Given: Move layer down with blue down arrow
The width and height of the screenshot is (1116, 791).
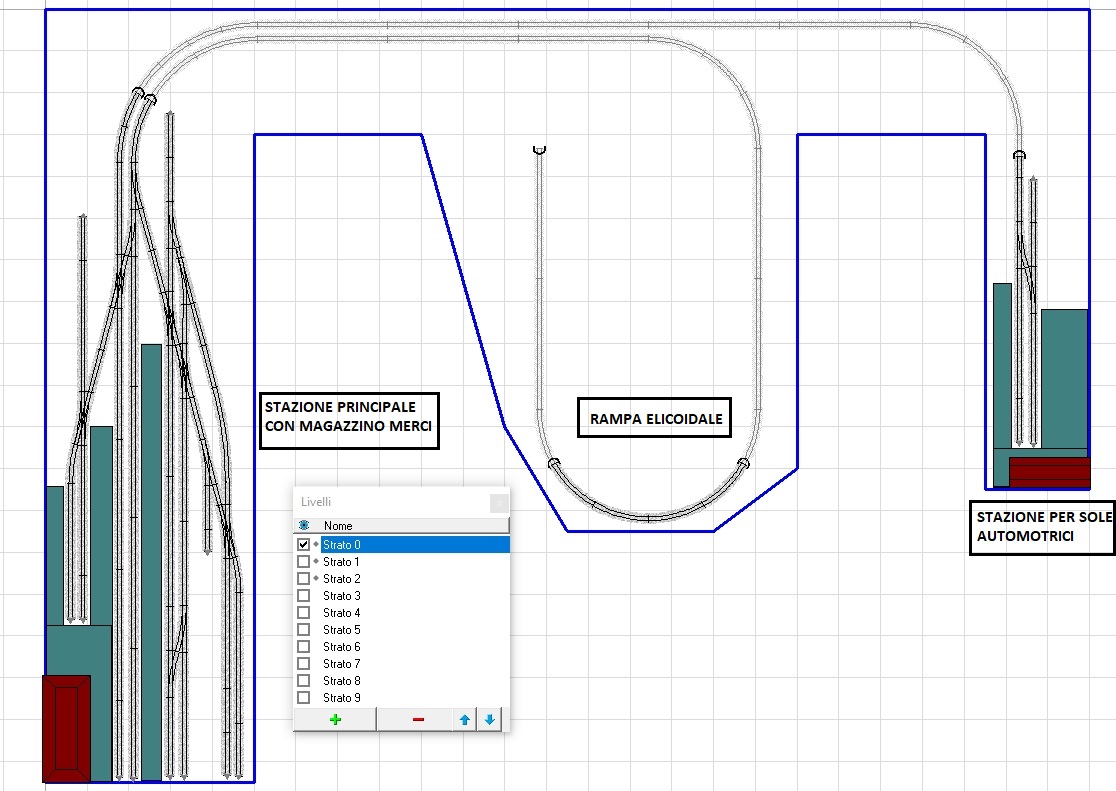Looking at the screenshot, I should click(x=489, y=720).
